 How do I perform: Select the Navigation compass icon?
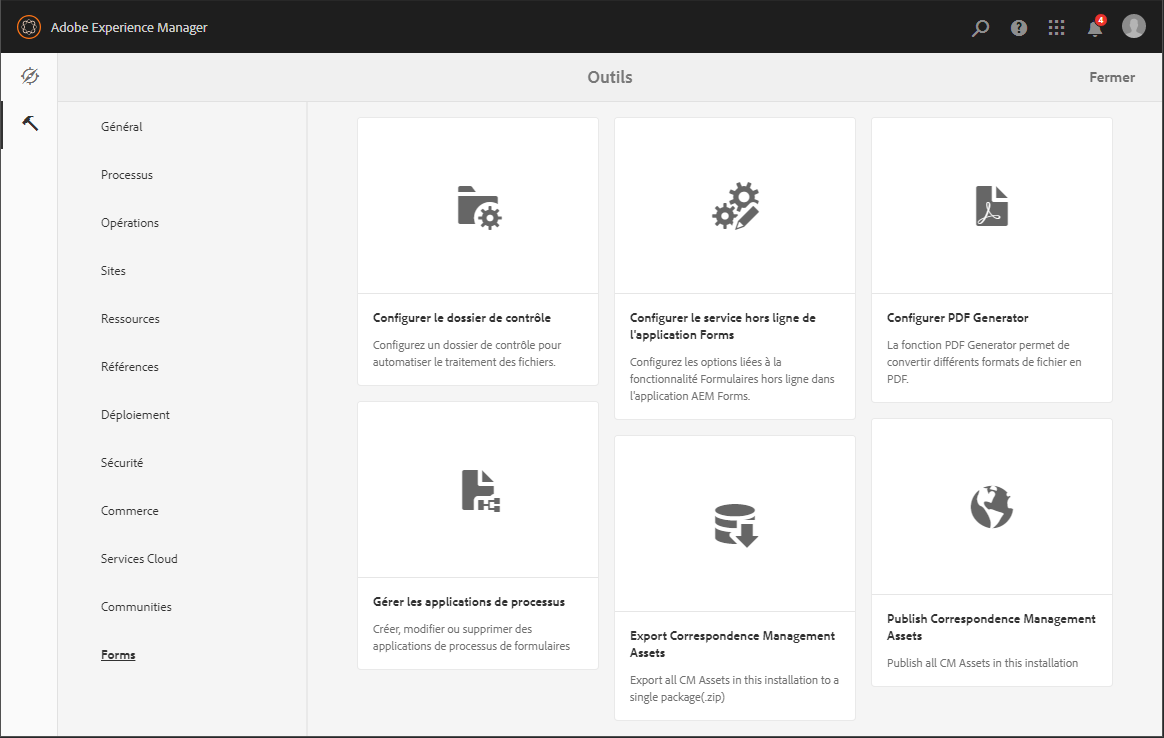30,76
